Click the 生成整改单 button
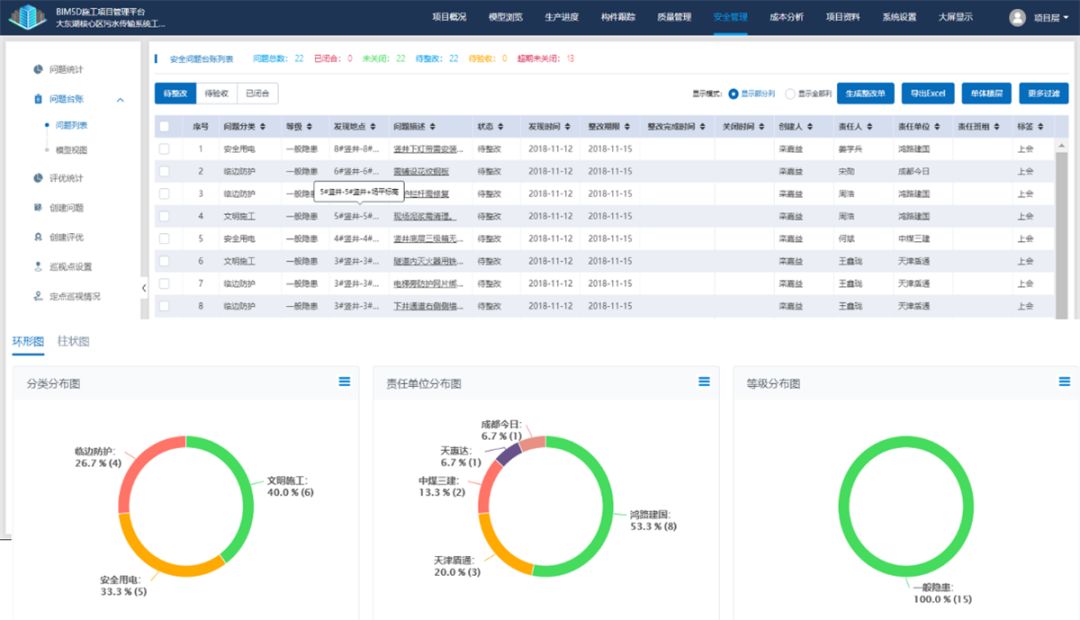 [x=866, y=93]
